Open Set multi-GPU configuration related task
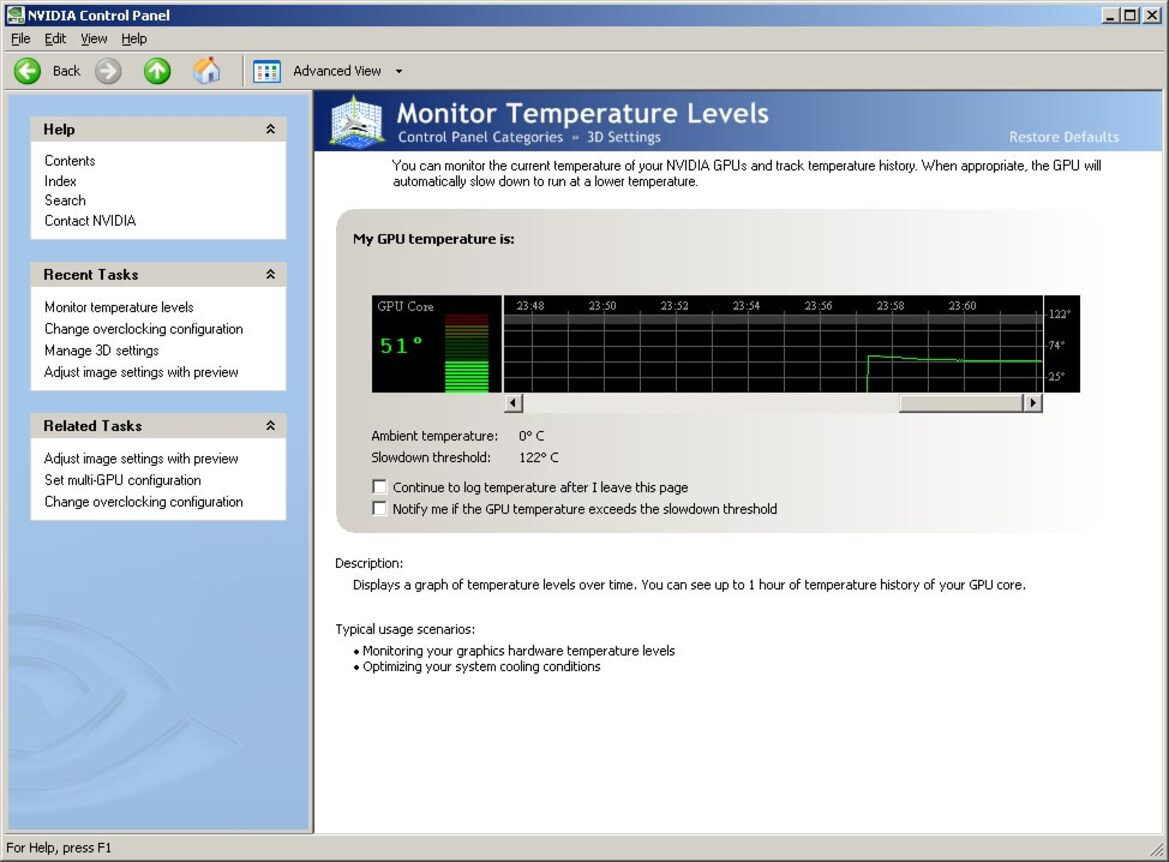Viewport: 1169px width, 862px height. point(122,480)
